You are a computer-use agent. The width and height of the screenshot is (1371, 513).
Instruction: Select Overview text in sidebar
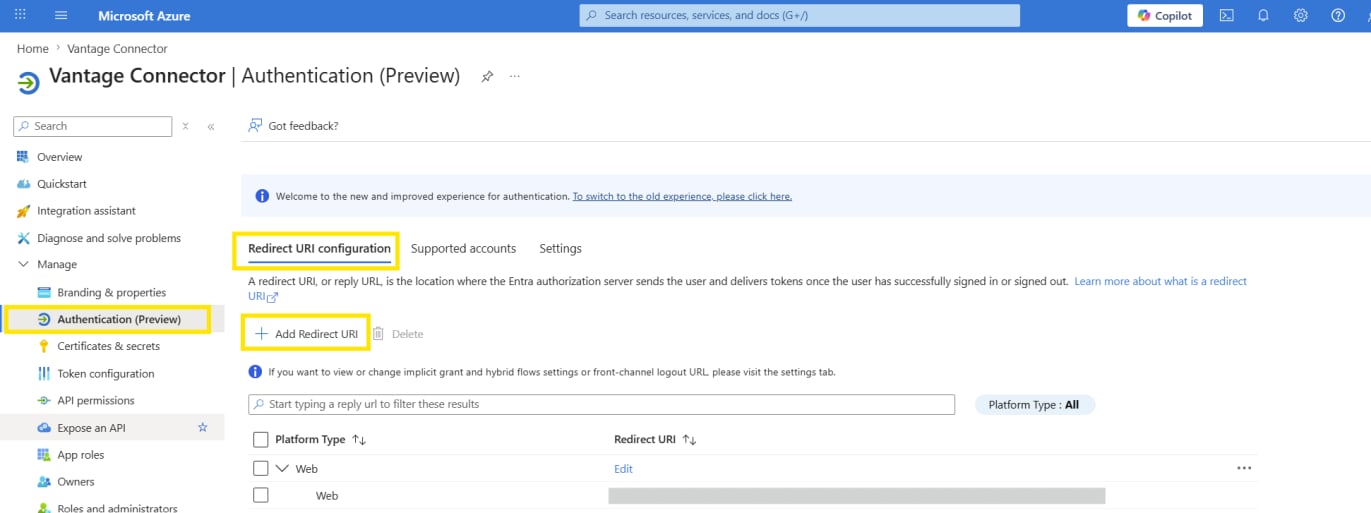tap(59, 157)
